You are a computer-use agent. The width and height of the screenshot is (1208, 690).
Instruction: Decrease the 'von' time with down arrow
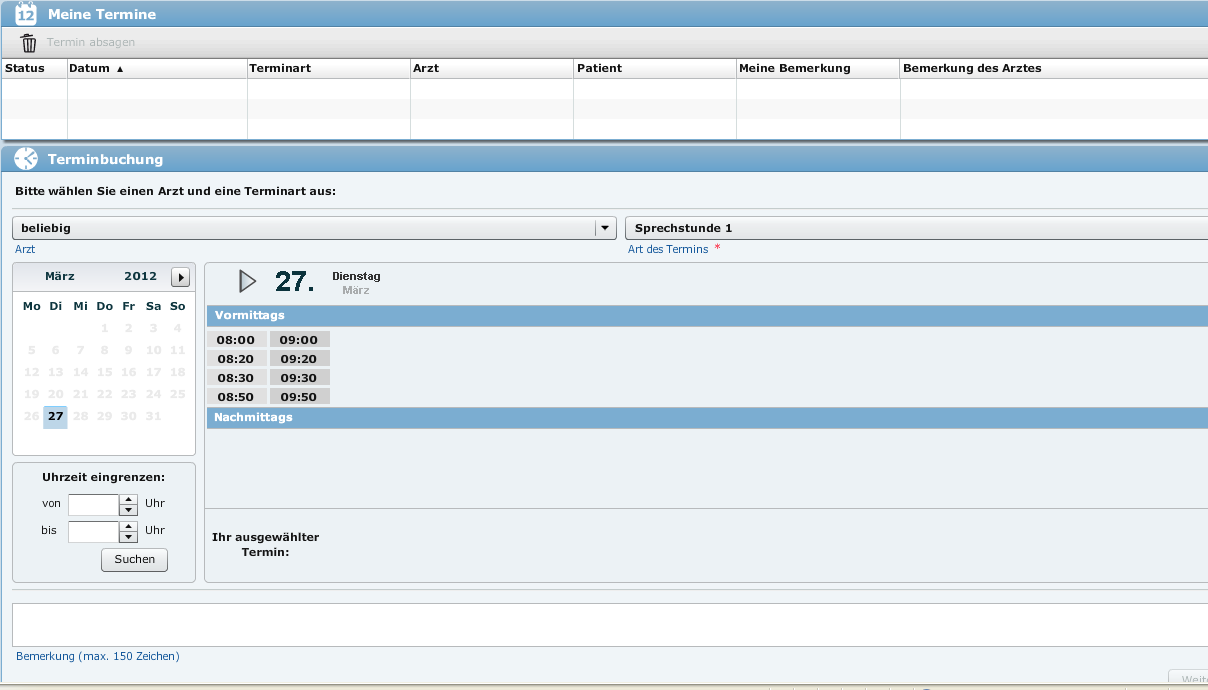point(128,510)
